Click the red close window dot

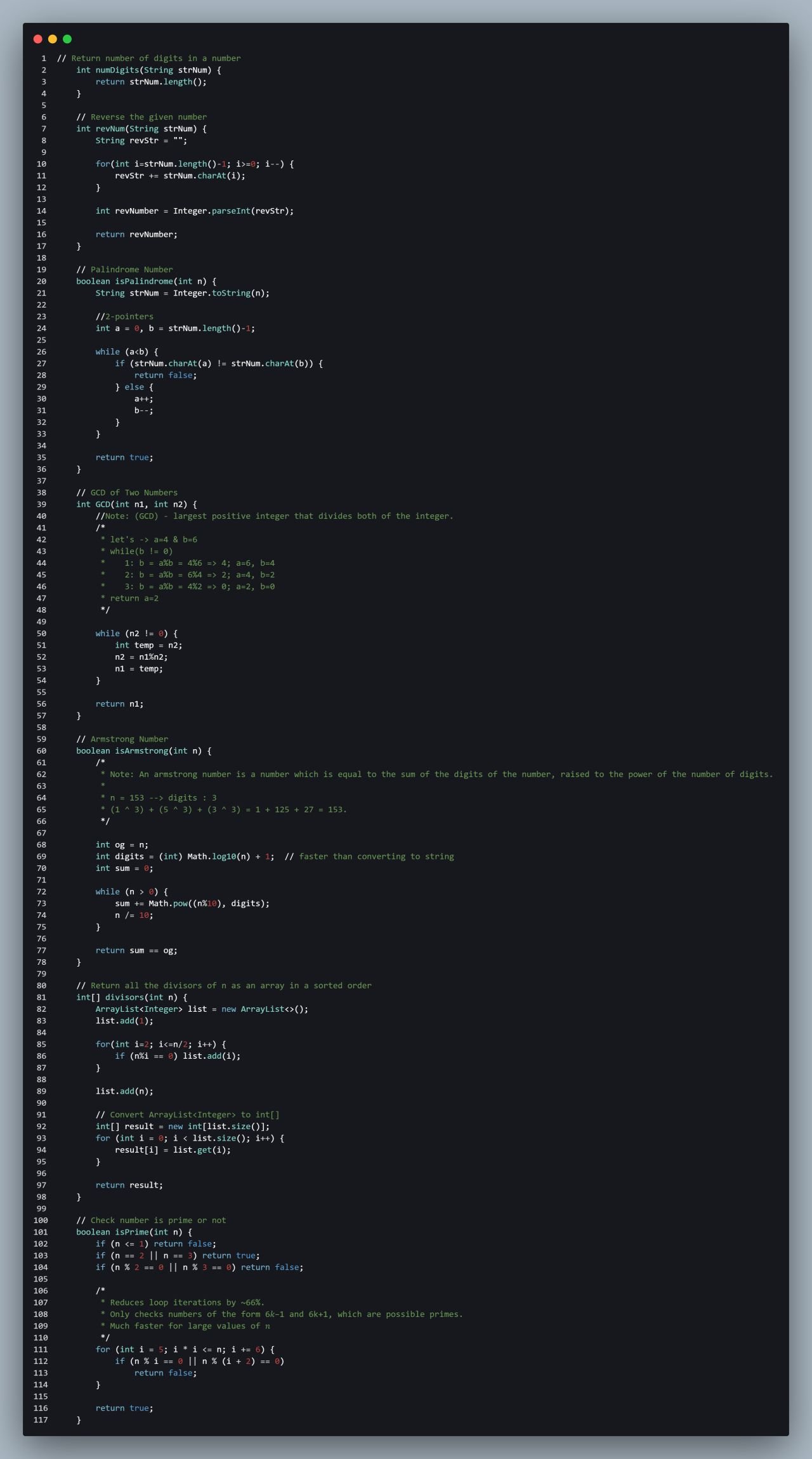(38, 39)
